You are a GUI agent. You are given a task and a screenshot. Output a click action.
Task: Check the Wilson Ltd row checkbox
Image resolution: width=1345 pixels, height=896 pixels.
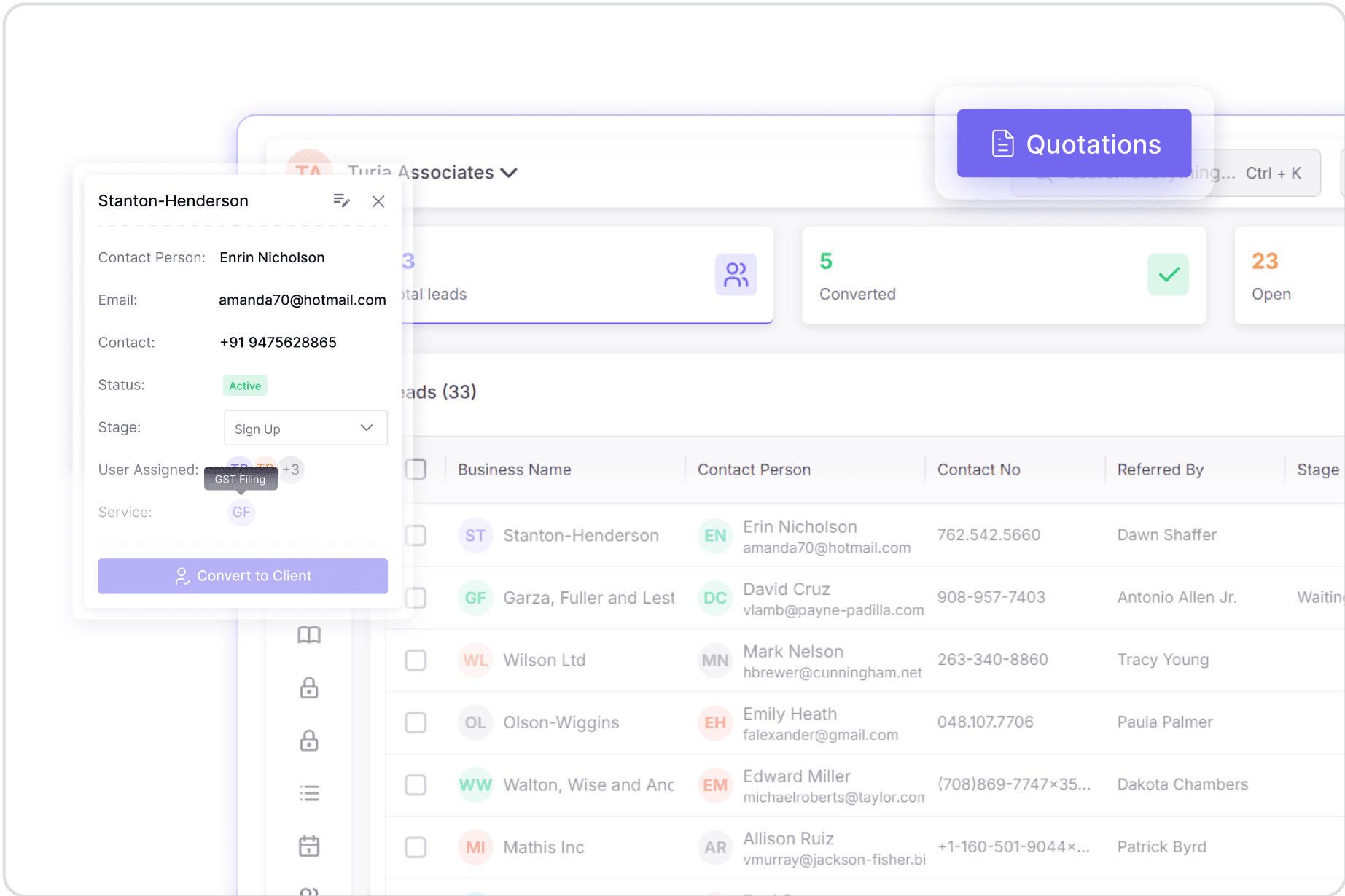click(416, 661)
